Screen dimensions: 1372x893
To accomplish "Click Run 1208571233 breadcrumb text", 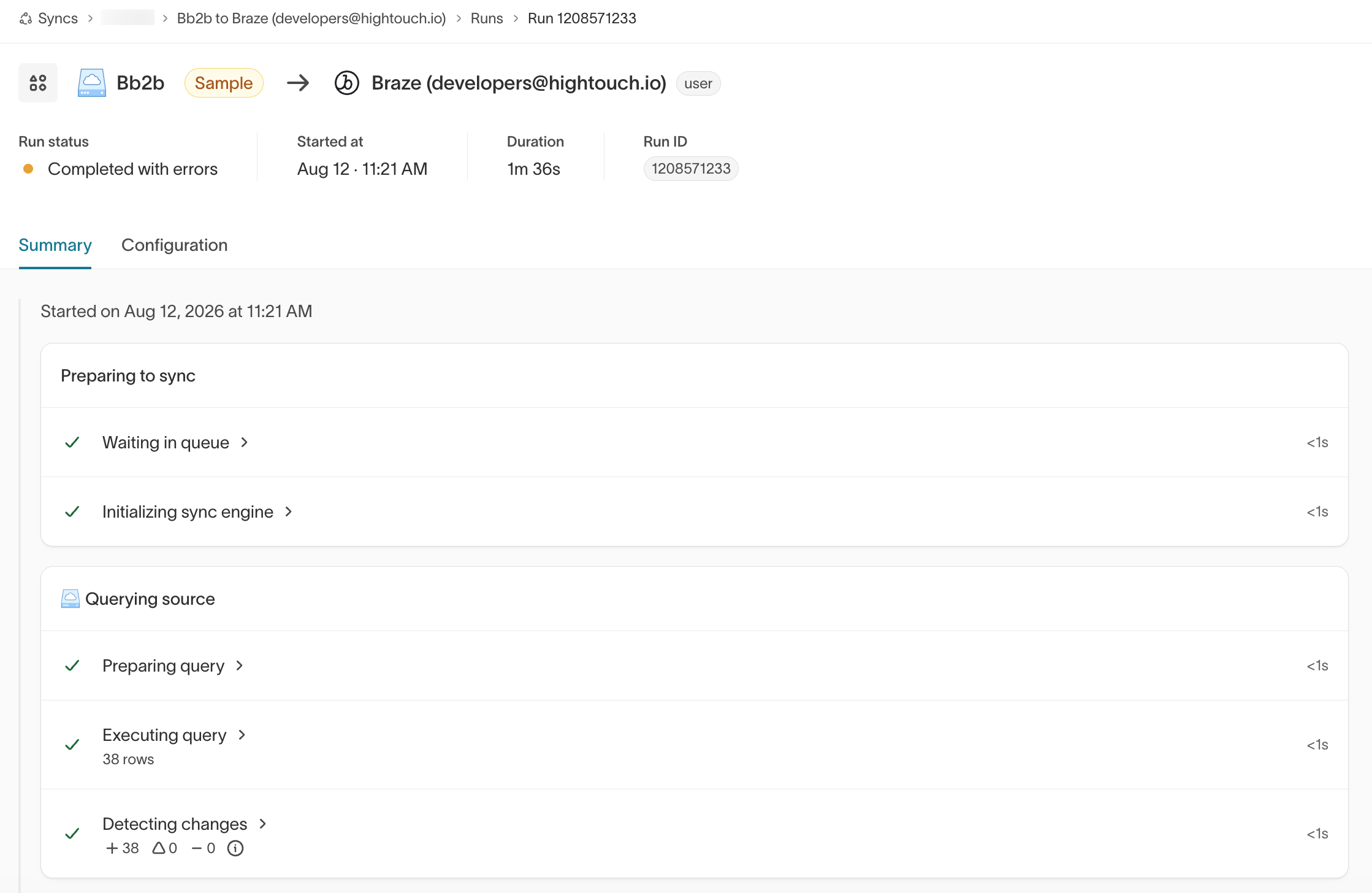I will 582,18.
